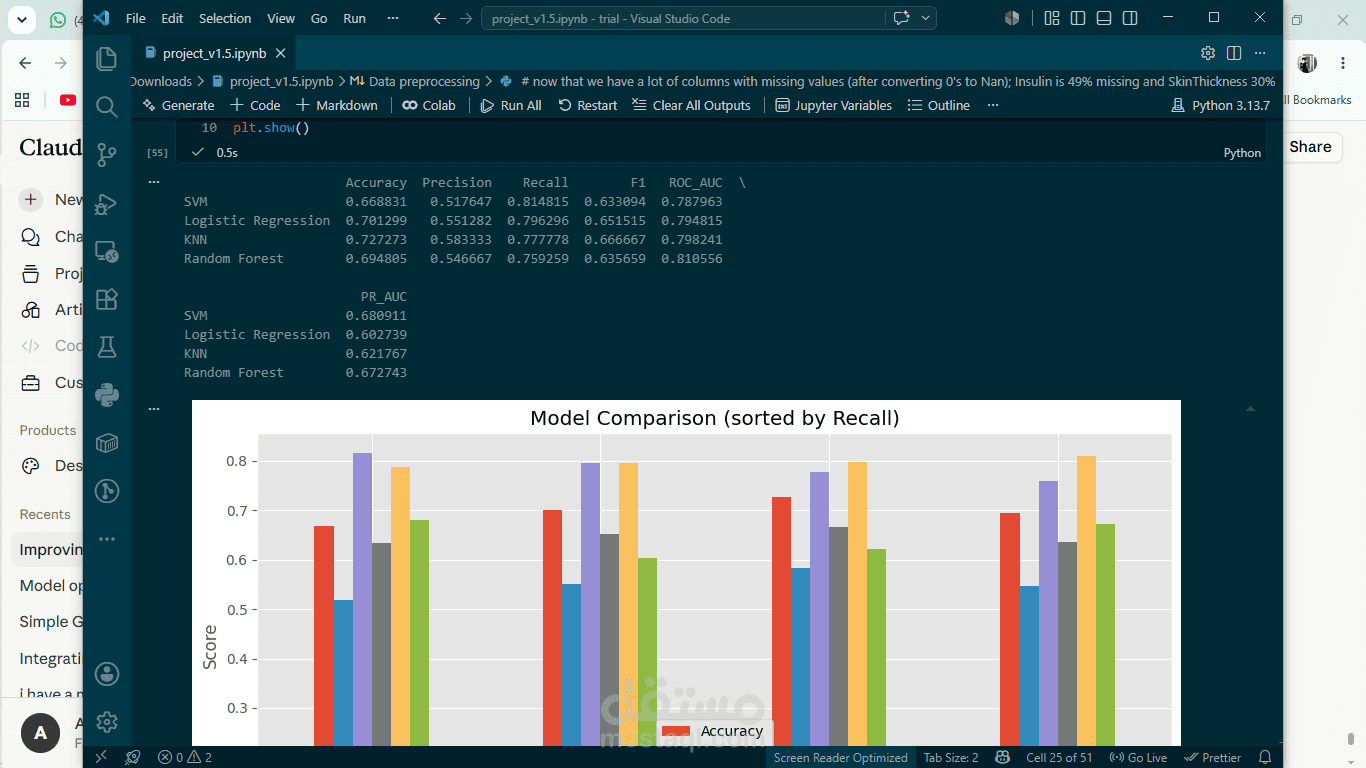
Task: Click the Copilot status bar icon
Action: (x=1003, y=758)
